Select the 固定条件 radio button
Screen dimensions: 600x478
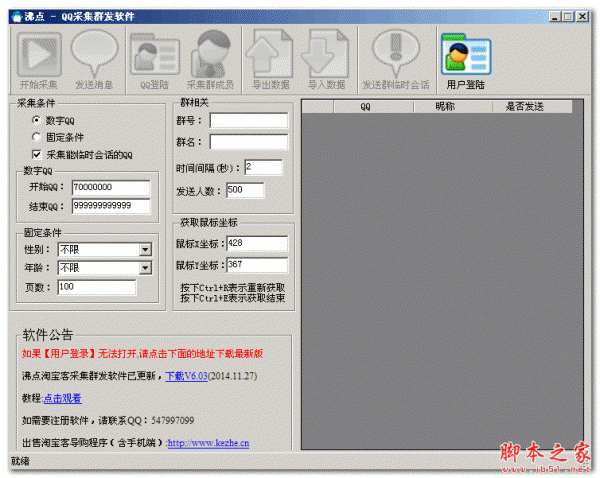click(x=36, y=137)
